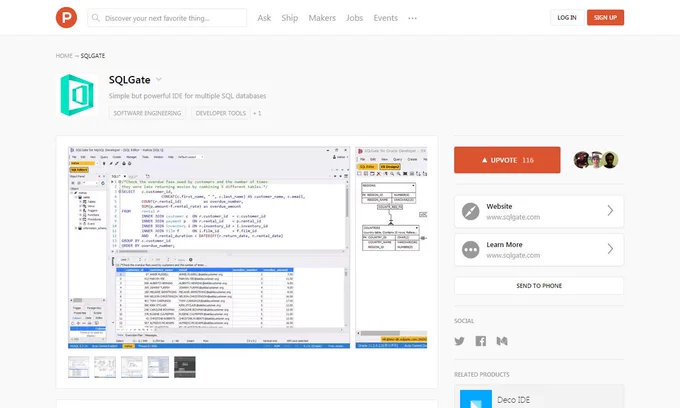Expand the more options ellipsis menu
Screen dimensions: 680x408
(412, 18)
